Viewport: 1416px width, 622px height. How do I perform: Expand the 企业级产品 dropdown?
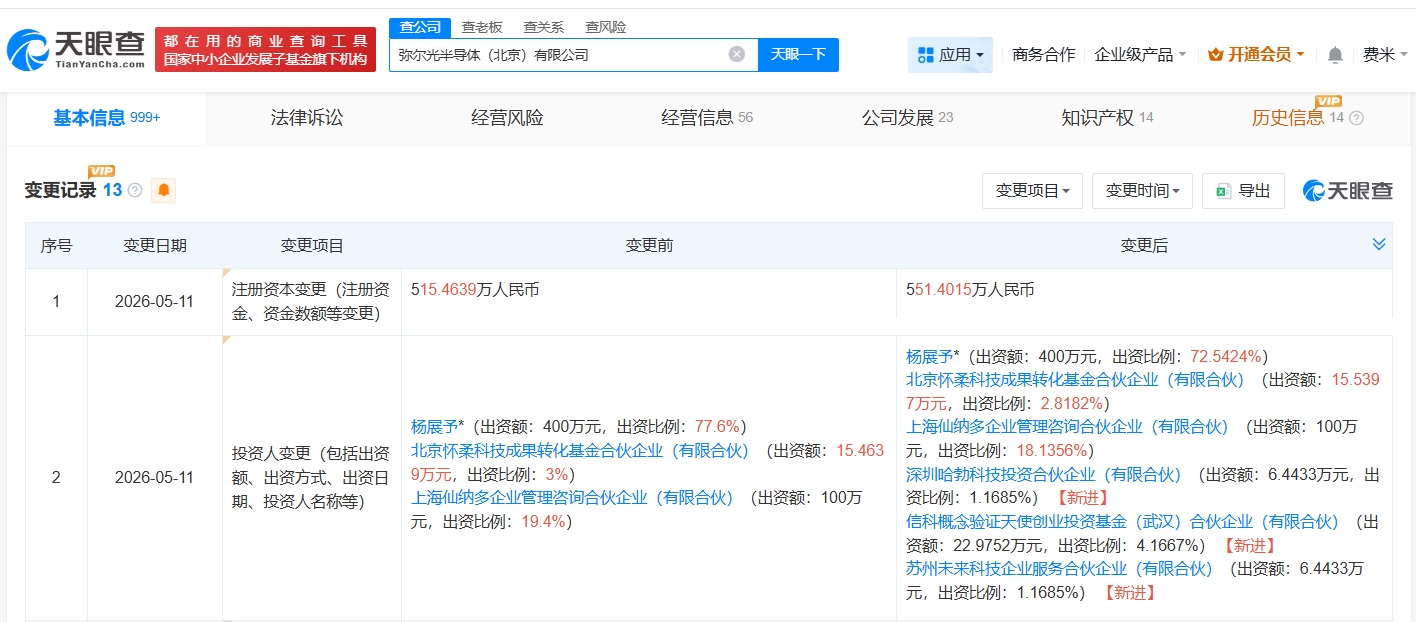[1140, 55]
